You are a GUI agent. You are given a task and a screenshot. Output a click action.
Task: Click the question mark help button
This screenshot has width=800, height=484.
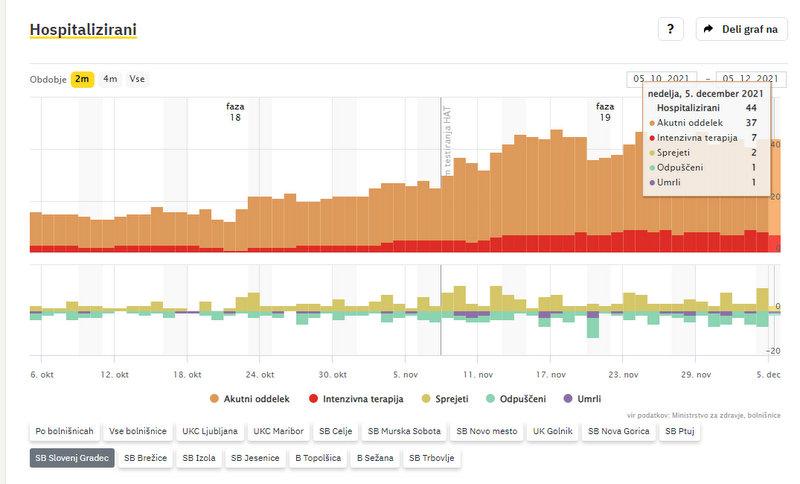[670, 29]
